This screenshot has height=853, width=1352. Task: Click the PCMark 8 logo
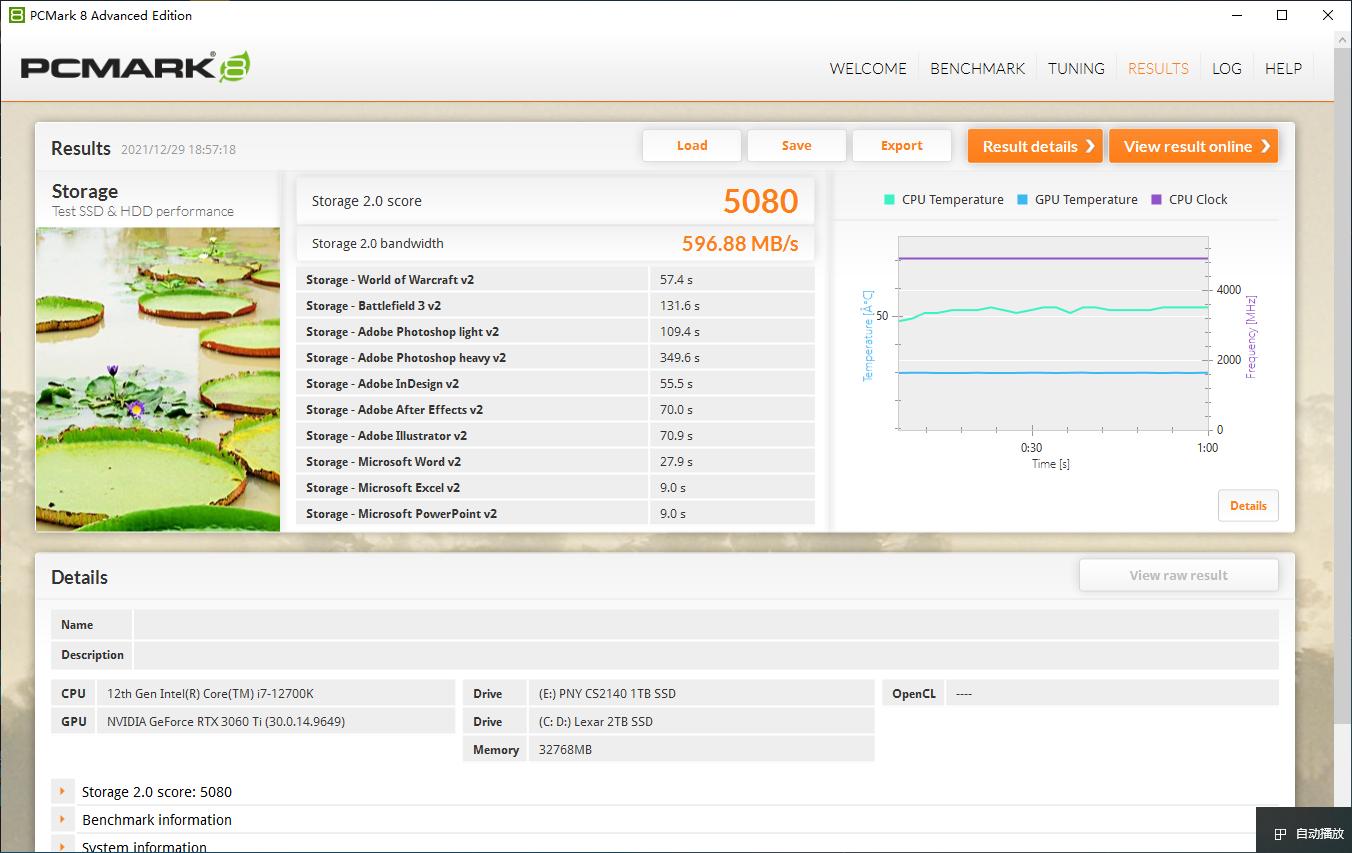135,67
